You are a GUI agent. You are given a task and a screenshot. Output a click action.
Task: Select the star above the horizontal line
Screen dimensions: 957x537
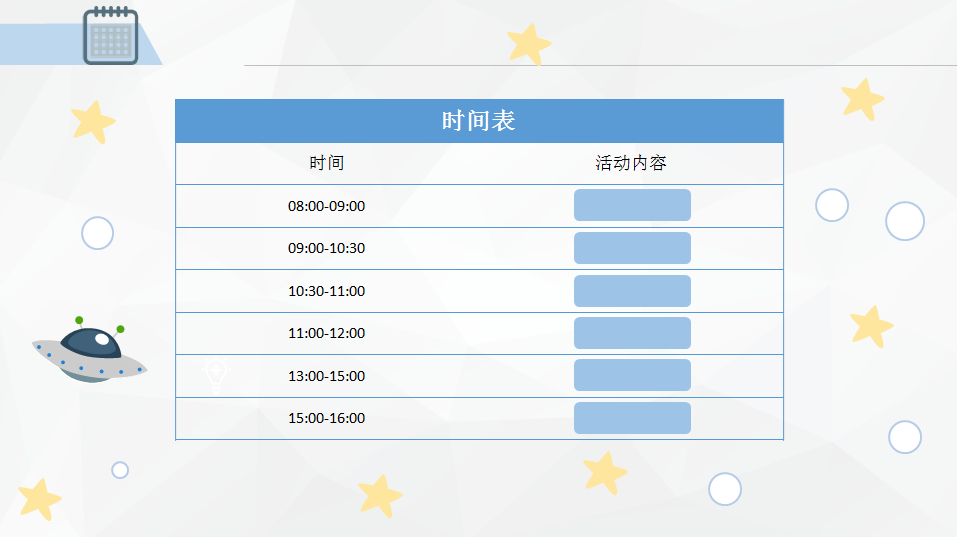[x=529, y=44]
